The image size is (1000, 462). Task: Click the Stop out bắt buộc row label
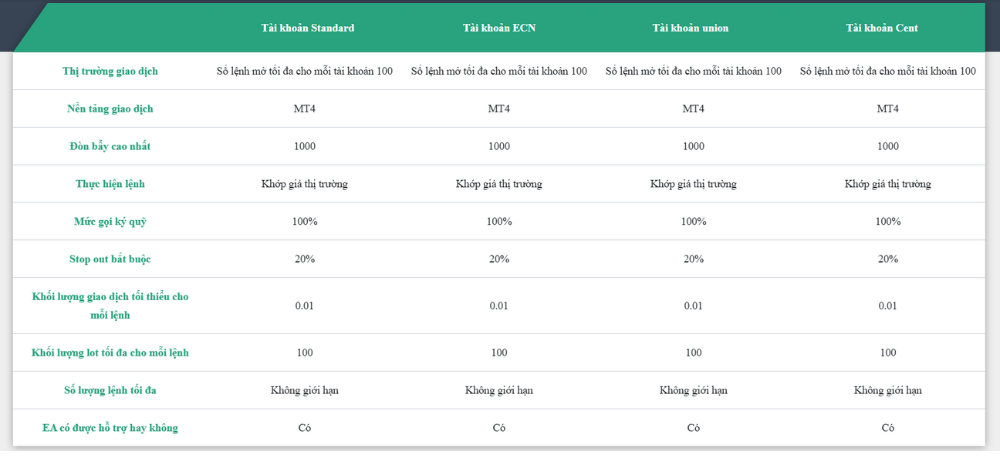tap(110, 259)
